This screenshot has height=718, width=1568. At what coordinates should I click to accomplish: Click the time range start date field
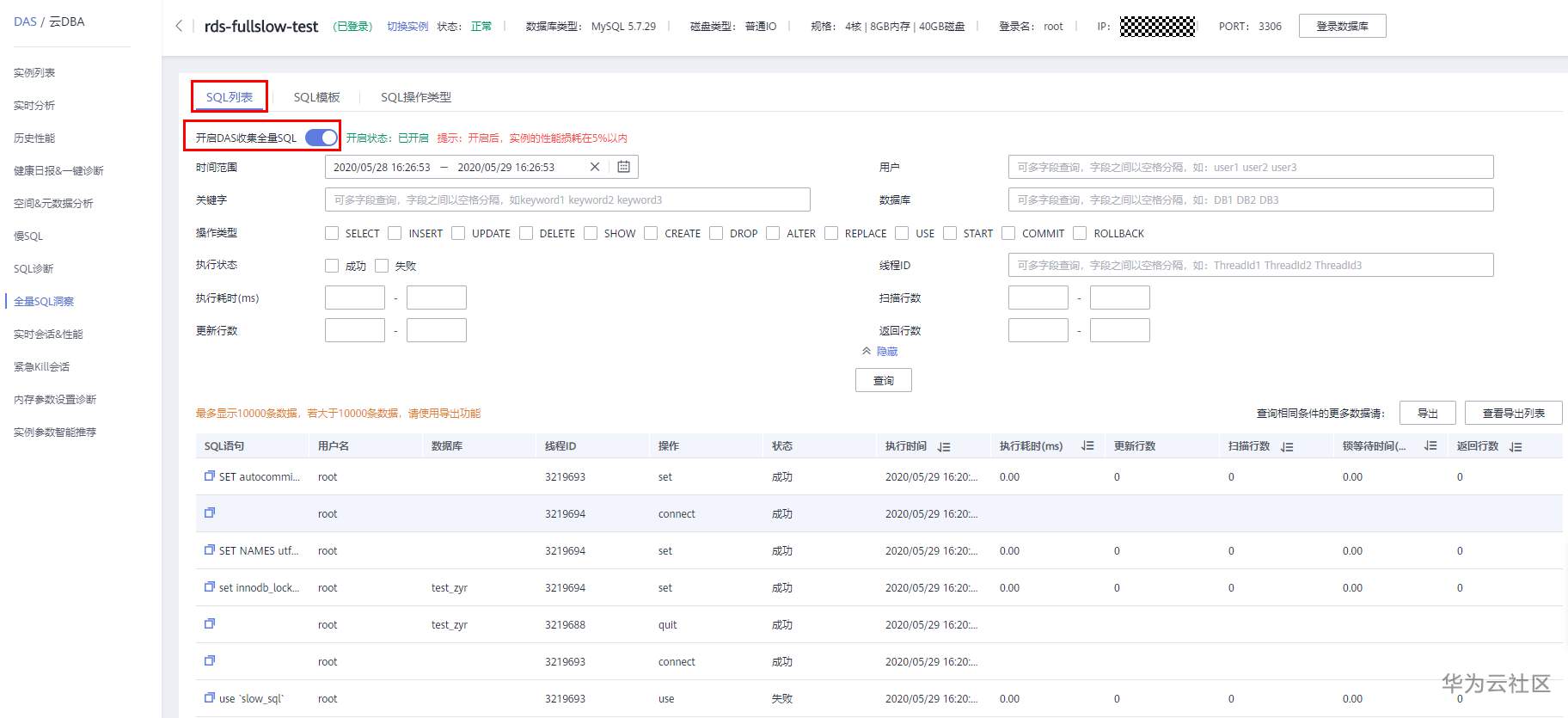[382, 168]
